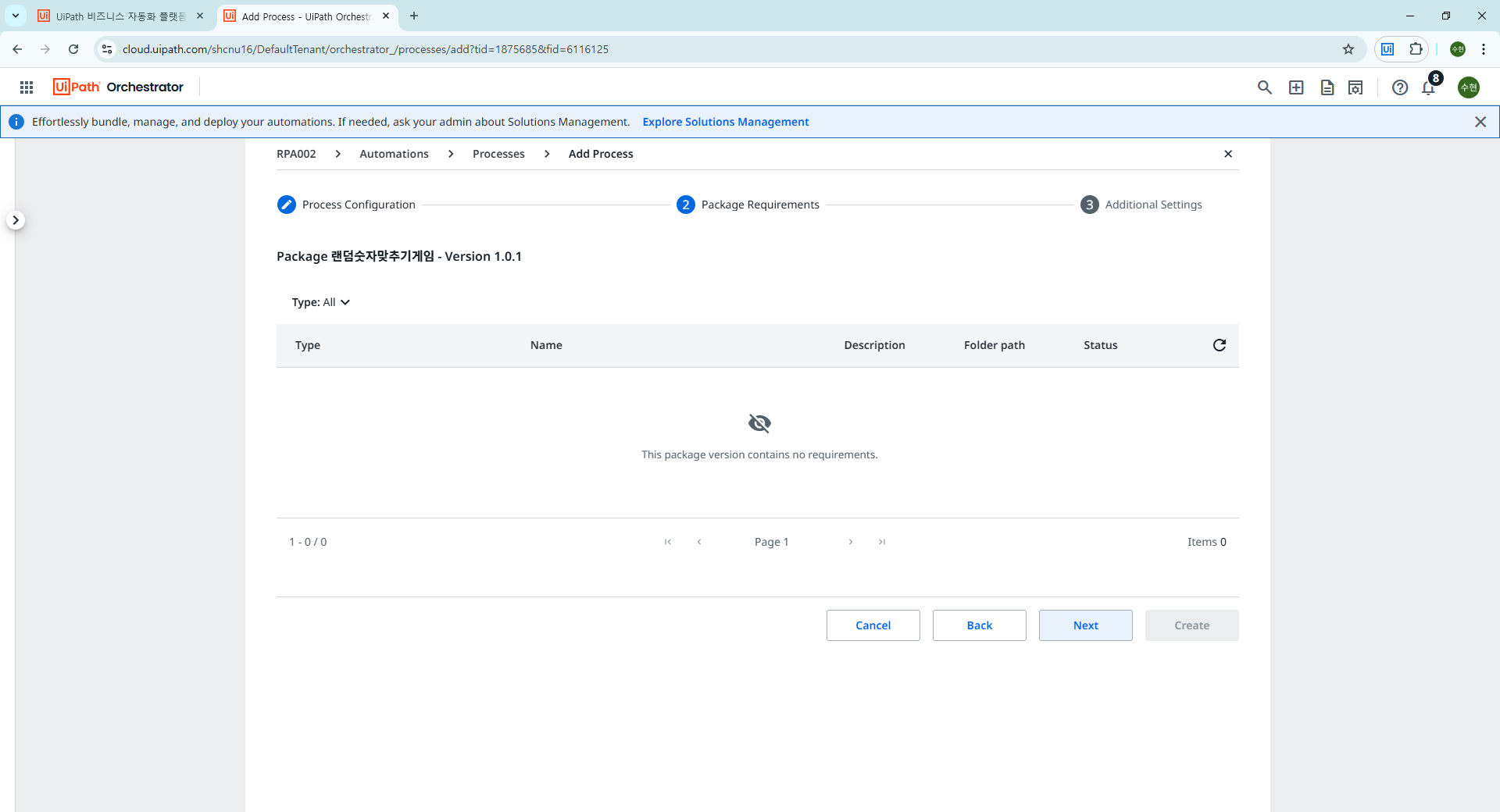Open the Chrome three-dot menu
This screenshot has height=812, width=1500.
[x=1484, y=49]
